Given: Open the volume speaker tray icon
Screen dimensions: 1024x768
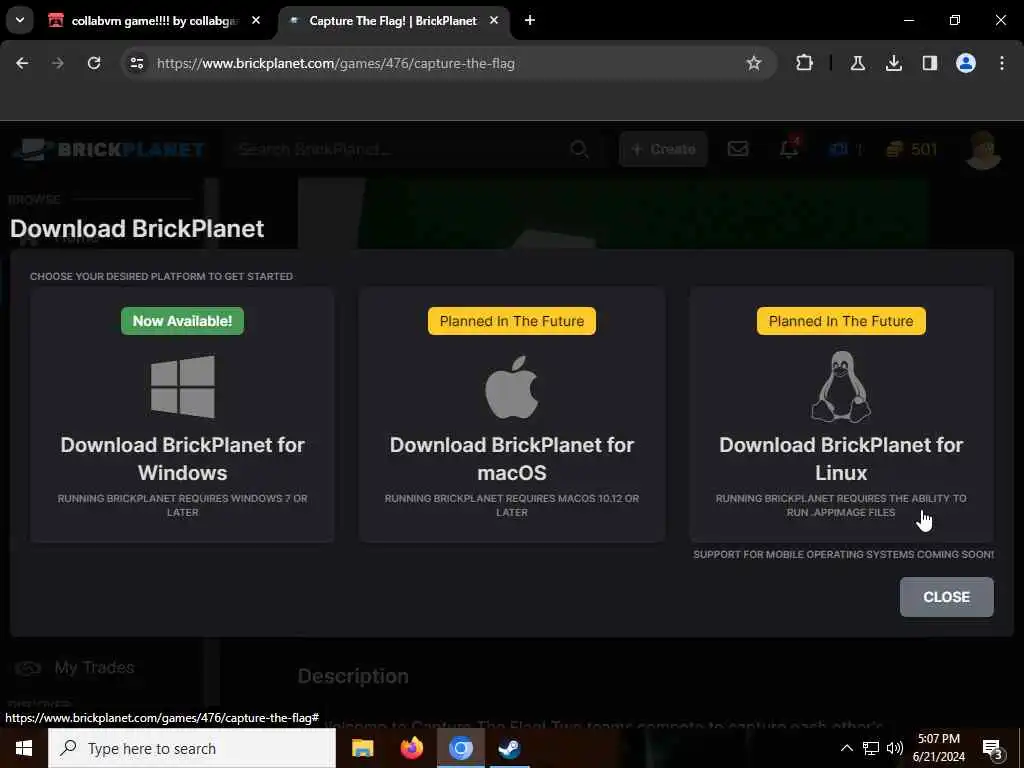Looking at the screenshot, I should [895, 748].
